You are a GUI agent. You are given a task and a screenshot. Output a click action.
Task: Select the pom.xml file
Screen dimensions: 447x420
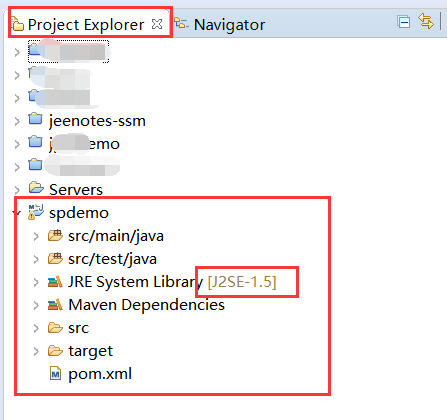(100, 374)
